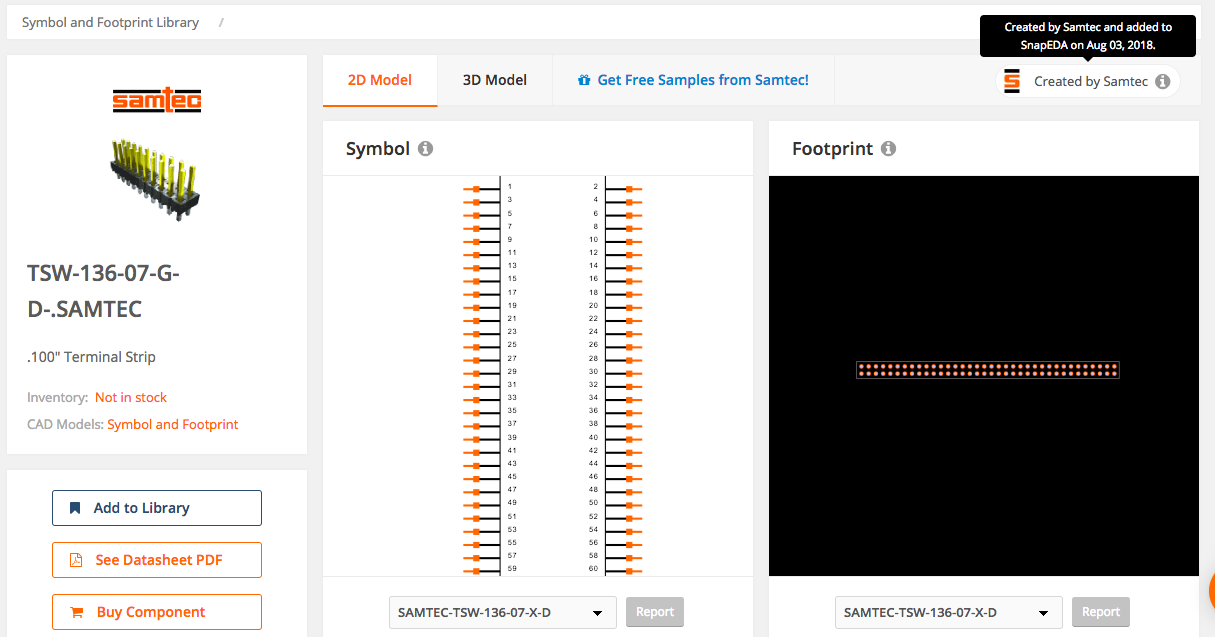The width and height of the screenshot is (1215, 637).
Task: Click pin number 60 in the symbol
Action: point(593,569)
